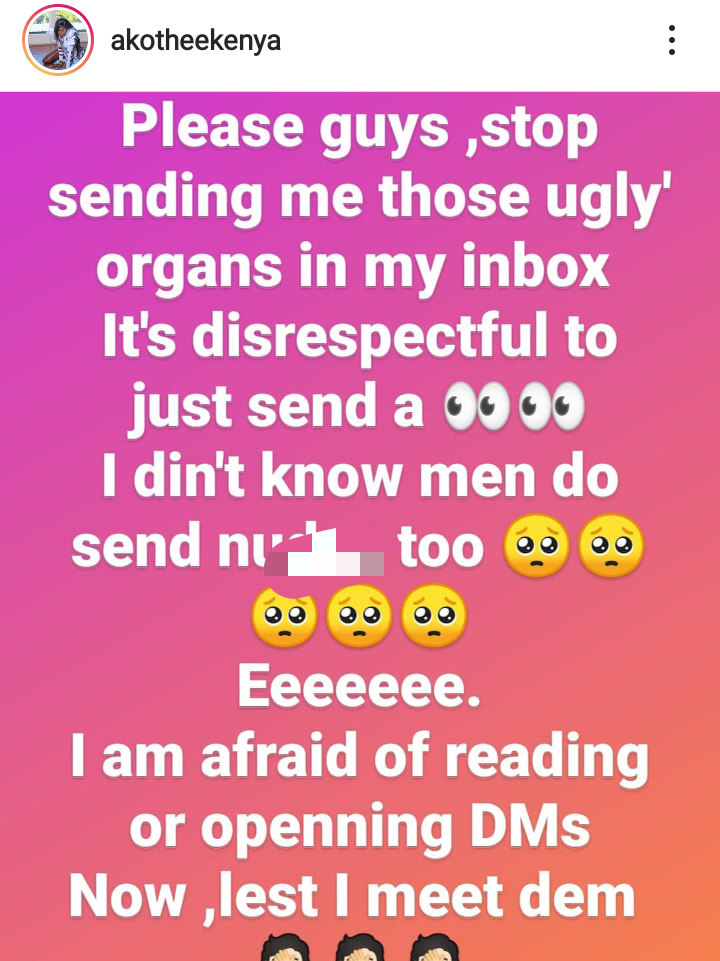Click the second pair of eyes emoji
720x961 pixels.
[551, 406]
